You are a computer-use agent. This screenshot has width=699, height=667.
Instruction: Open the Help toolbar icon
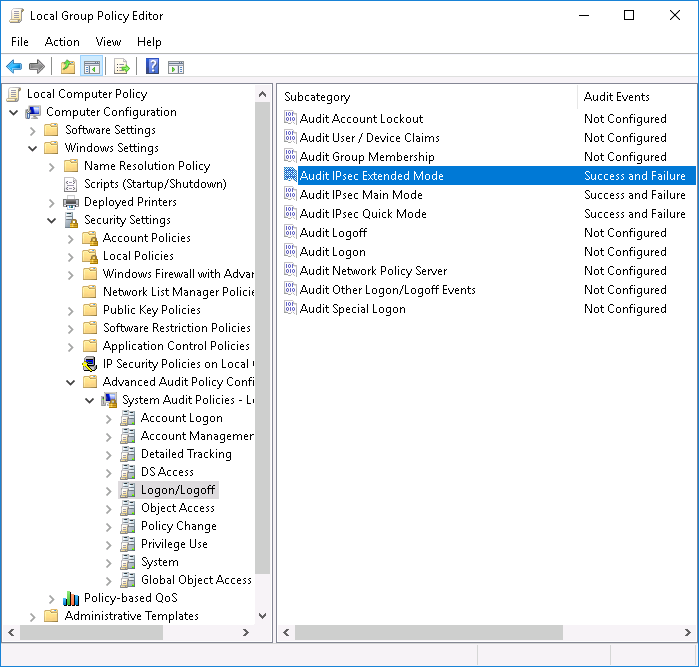(152, 66)
